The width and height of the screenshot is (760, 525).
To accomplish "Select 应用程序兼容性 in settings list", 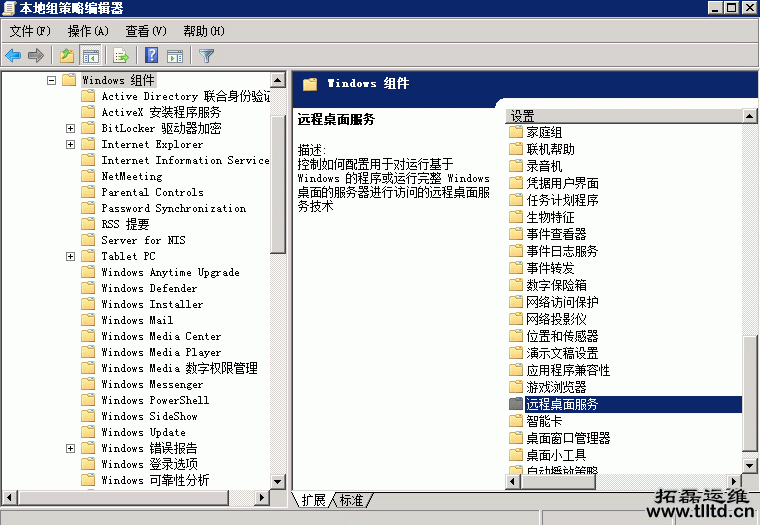I will [x=568, y=370].
